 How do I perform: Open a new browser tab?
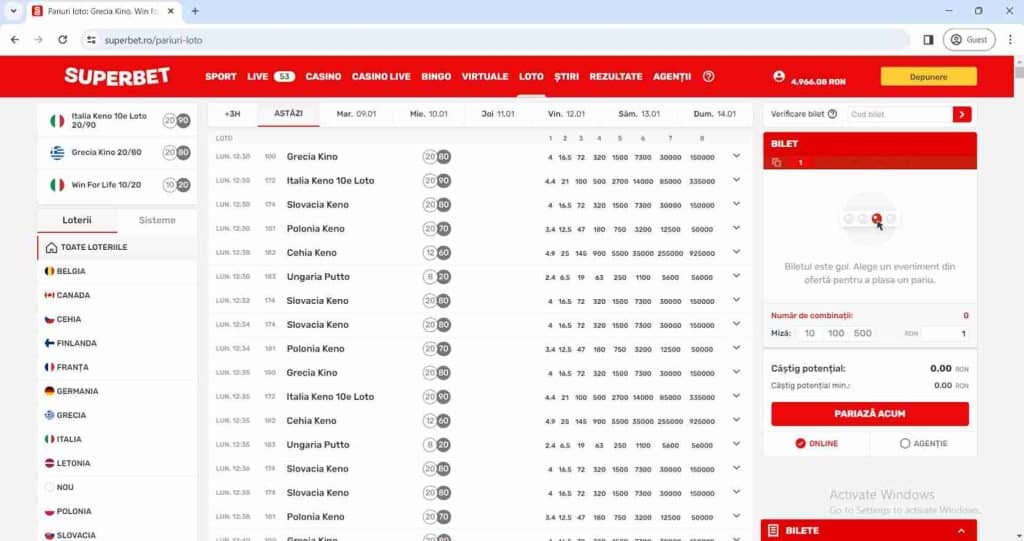[x=195, y=11]
